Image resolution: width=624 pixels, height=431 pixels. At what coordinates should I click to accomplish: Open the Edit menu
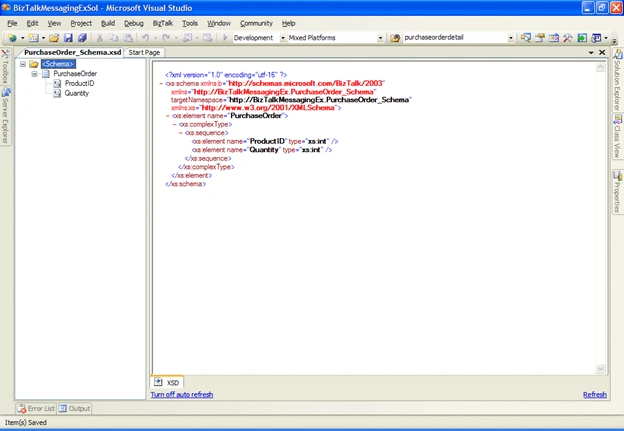[x=32, y=23]
